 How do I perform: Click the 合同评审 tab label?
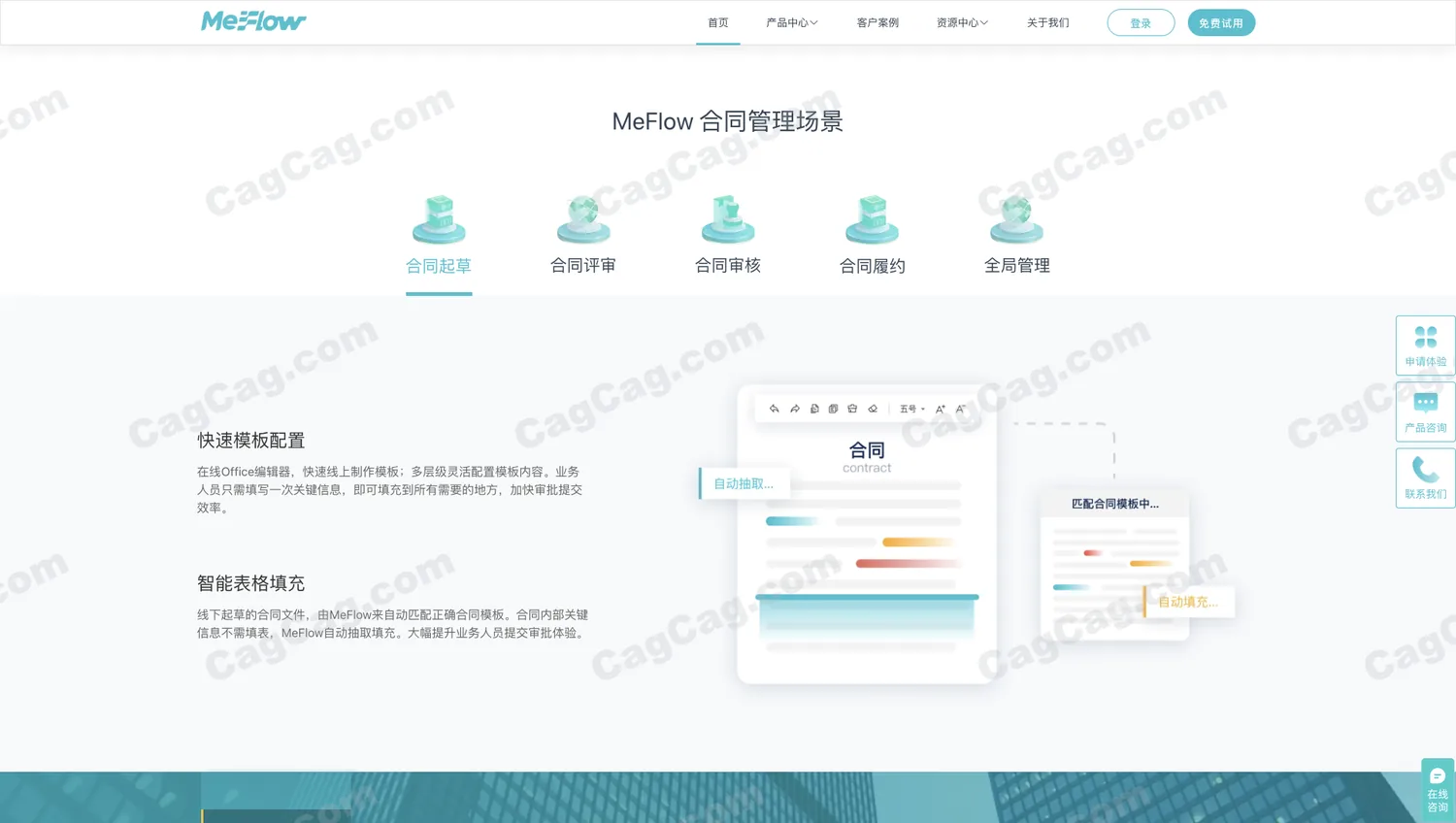583,266
